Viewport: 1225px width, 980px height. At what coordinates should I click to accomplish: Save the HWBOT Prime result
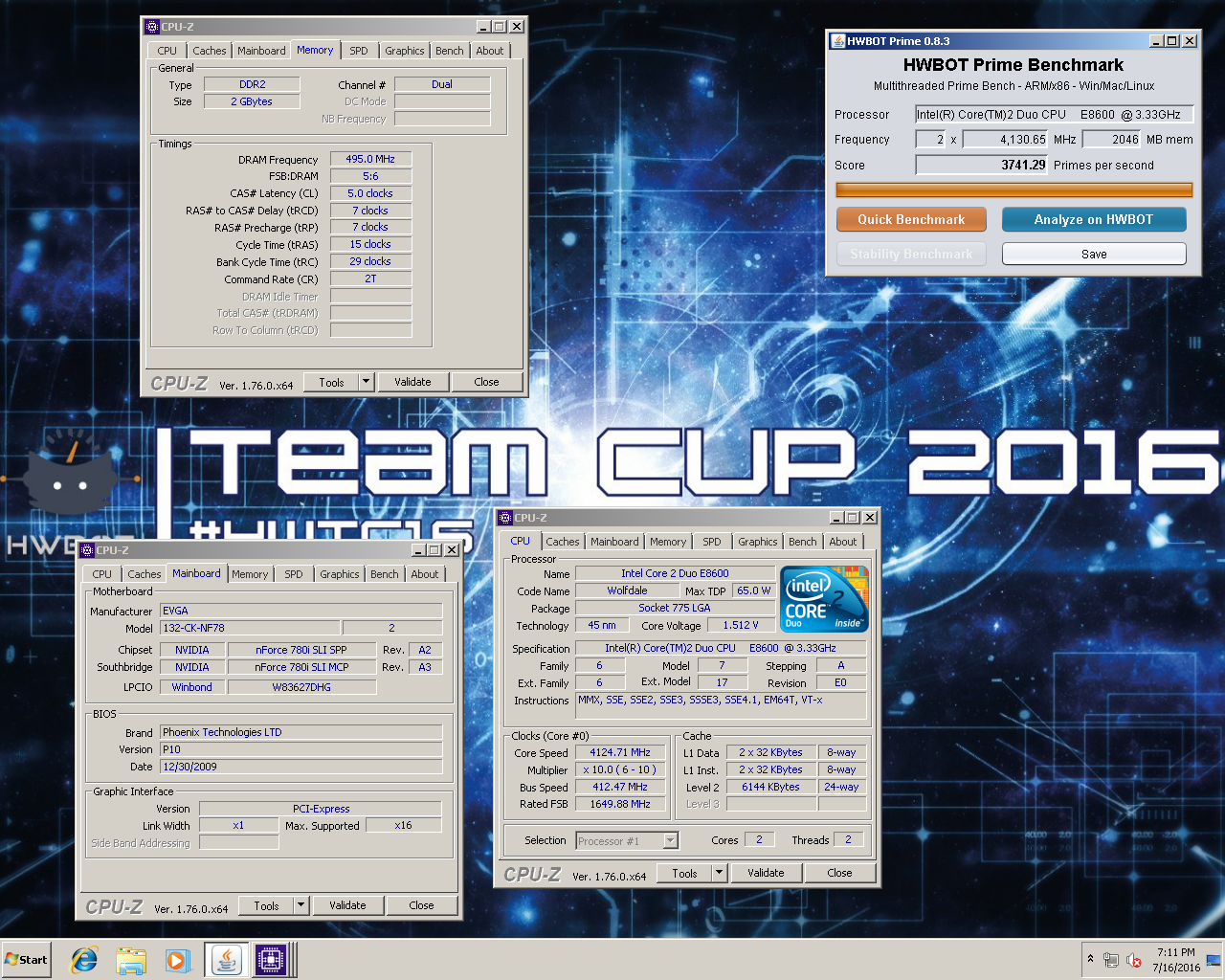click(1094, 254)
